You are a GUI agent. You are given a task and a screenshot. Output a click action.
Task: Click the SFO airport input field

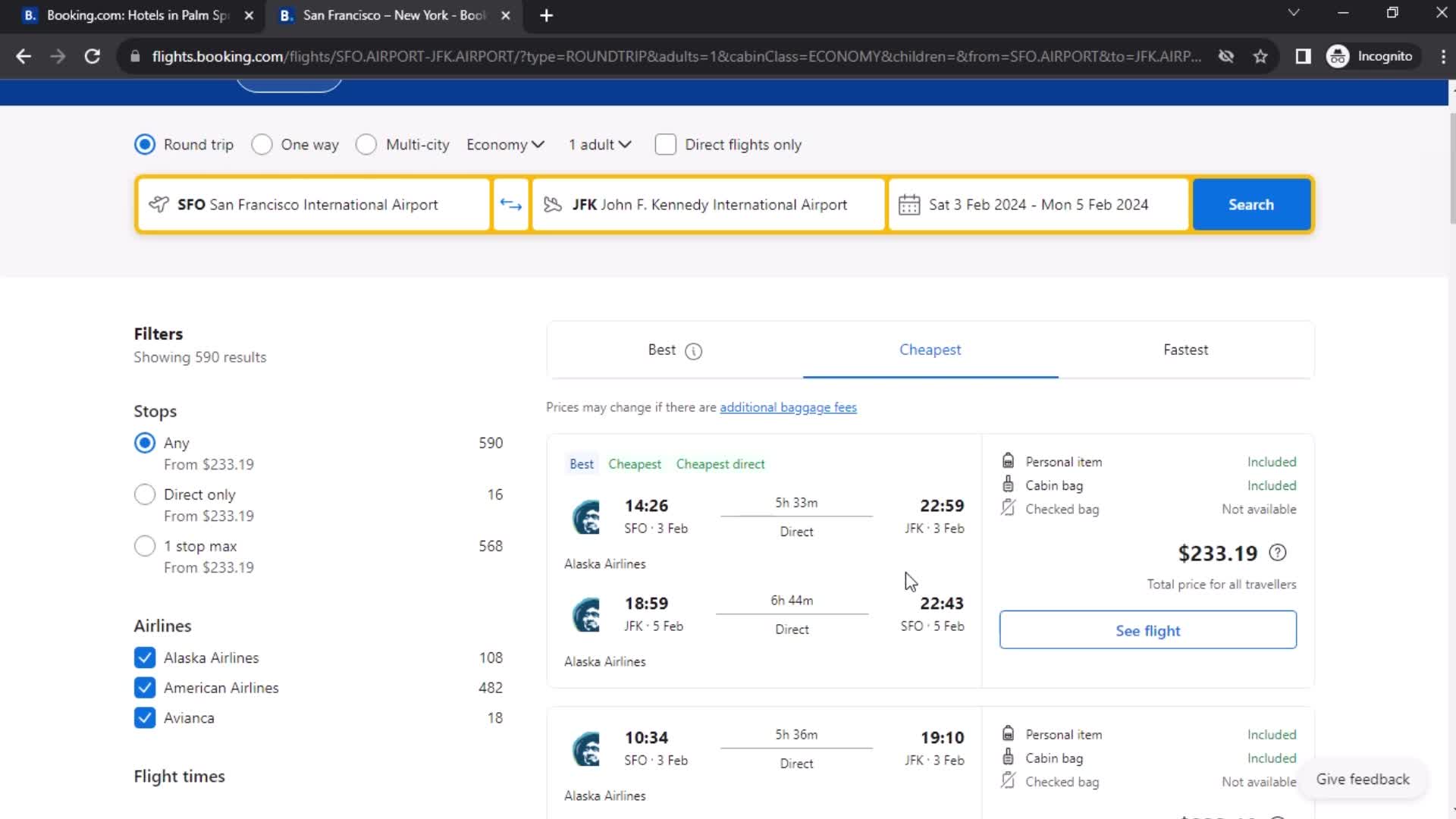313,204
